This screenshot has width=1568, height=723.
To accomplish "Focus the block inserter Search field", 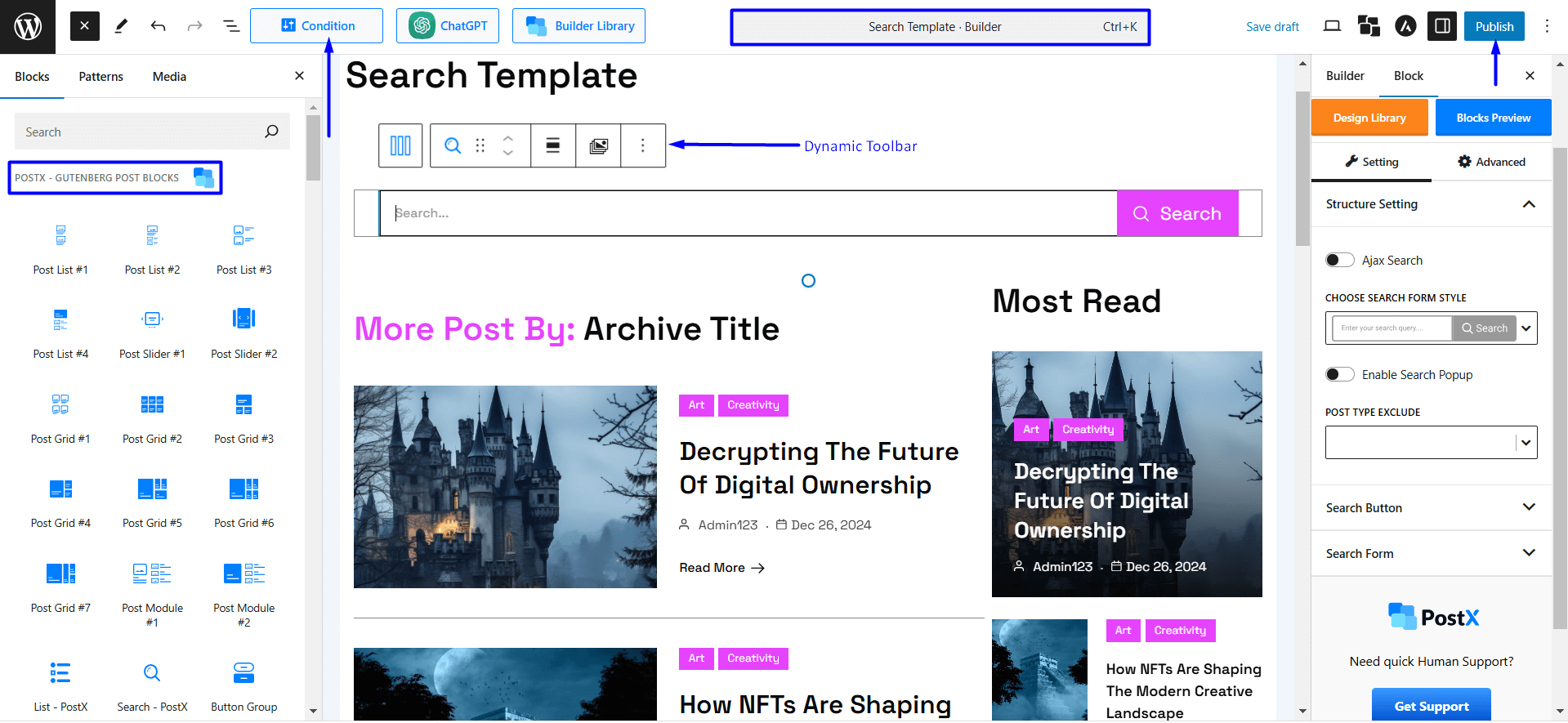I will point(152,132).
